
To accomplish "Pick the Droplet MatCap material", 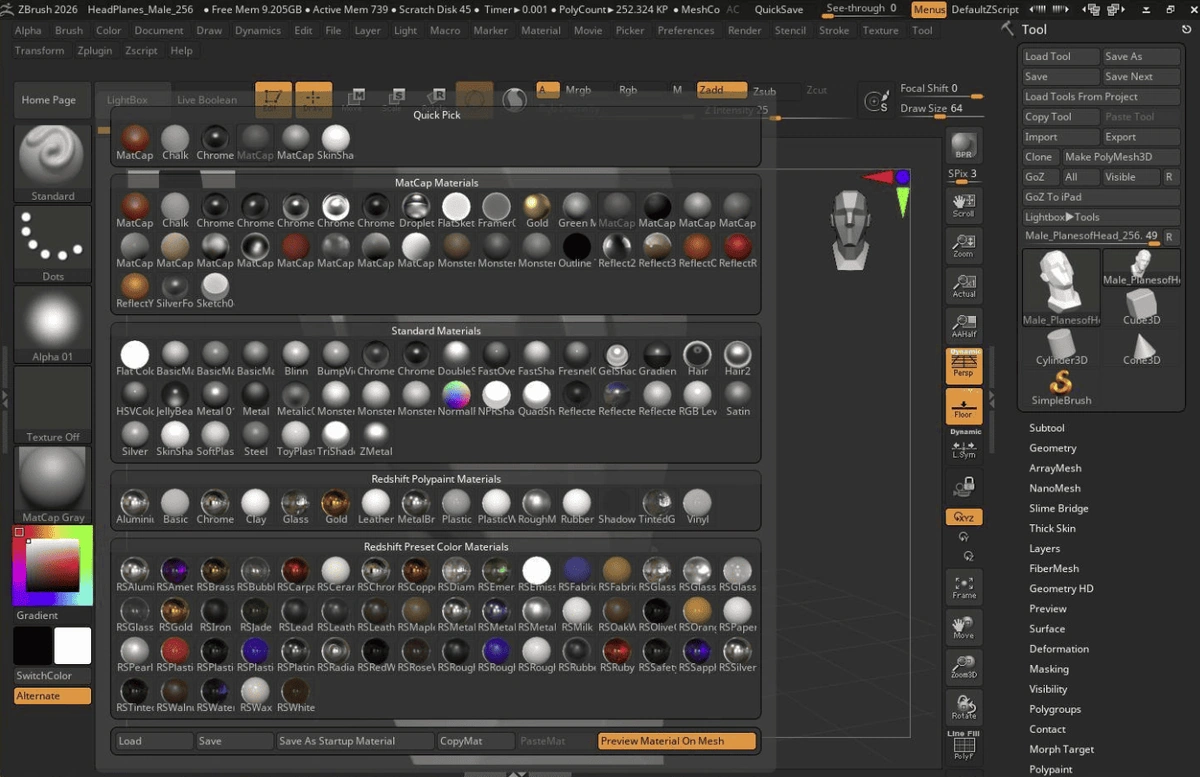I will pyautogui.click(x=416, y=211).
